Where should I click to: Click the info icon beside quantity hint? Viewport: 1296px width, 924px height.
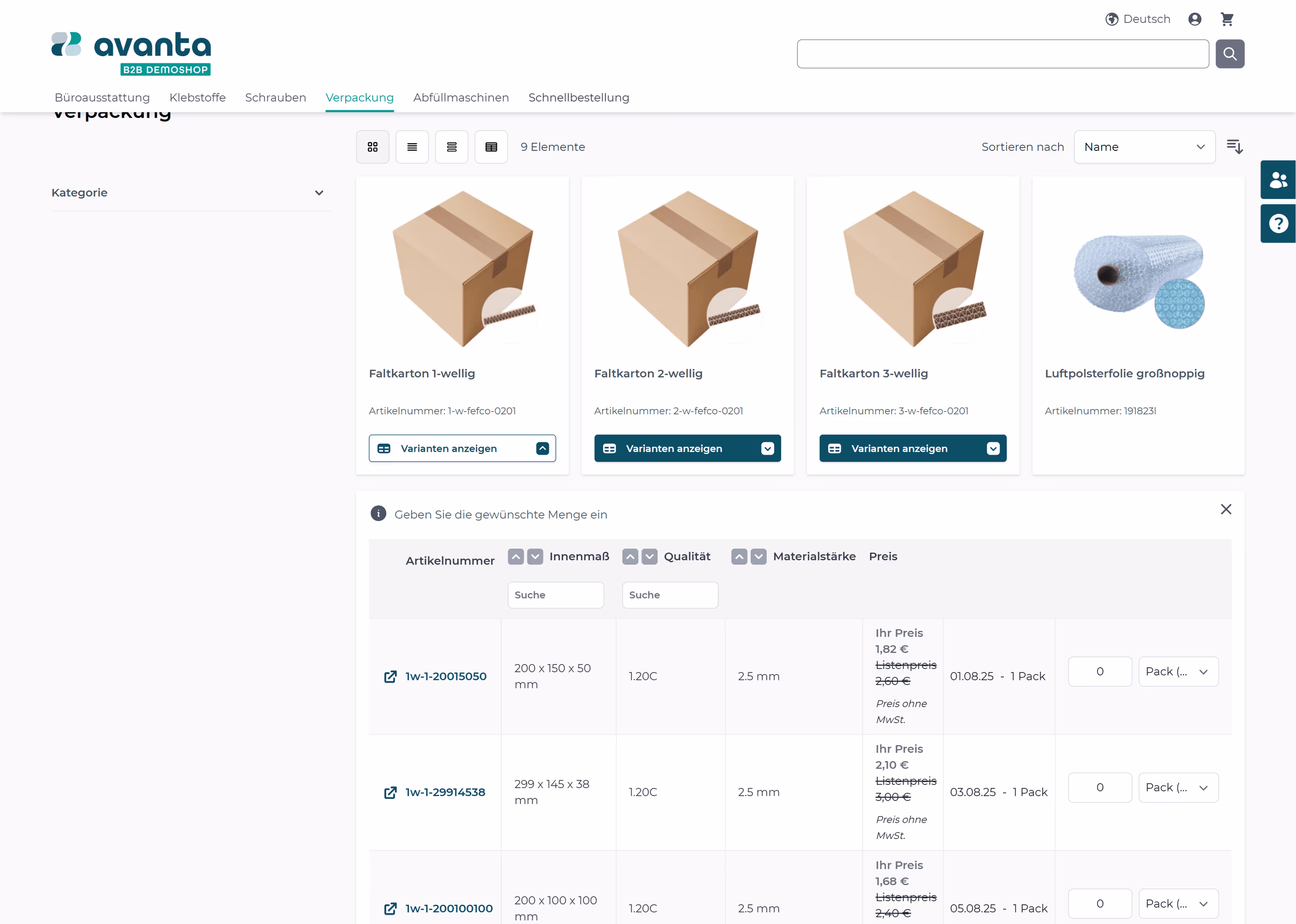[378, 513]
